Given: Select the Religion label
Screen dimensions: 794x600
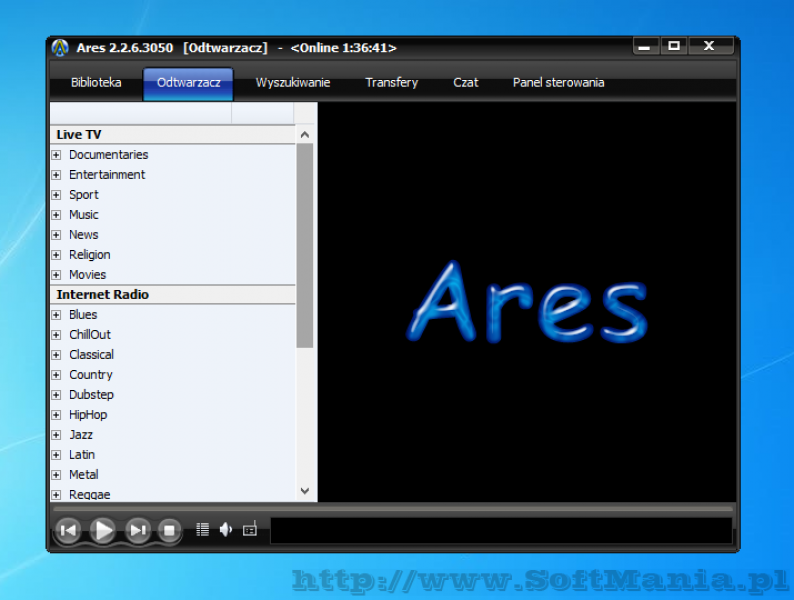Looking at the screenshot, I should pos(90,255).
